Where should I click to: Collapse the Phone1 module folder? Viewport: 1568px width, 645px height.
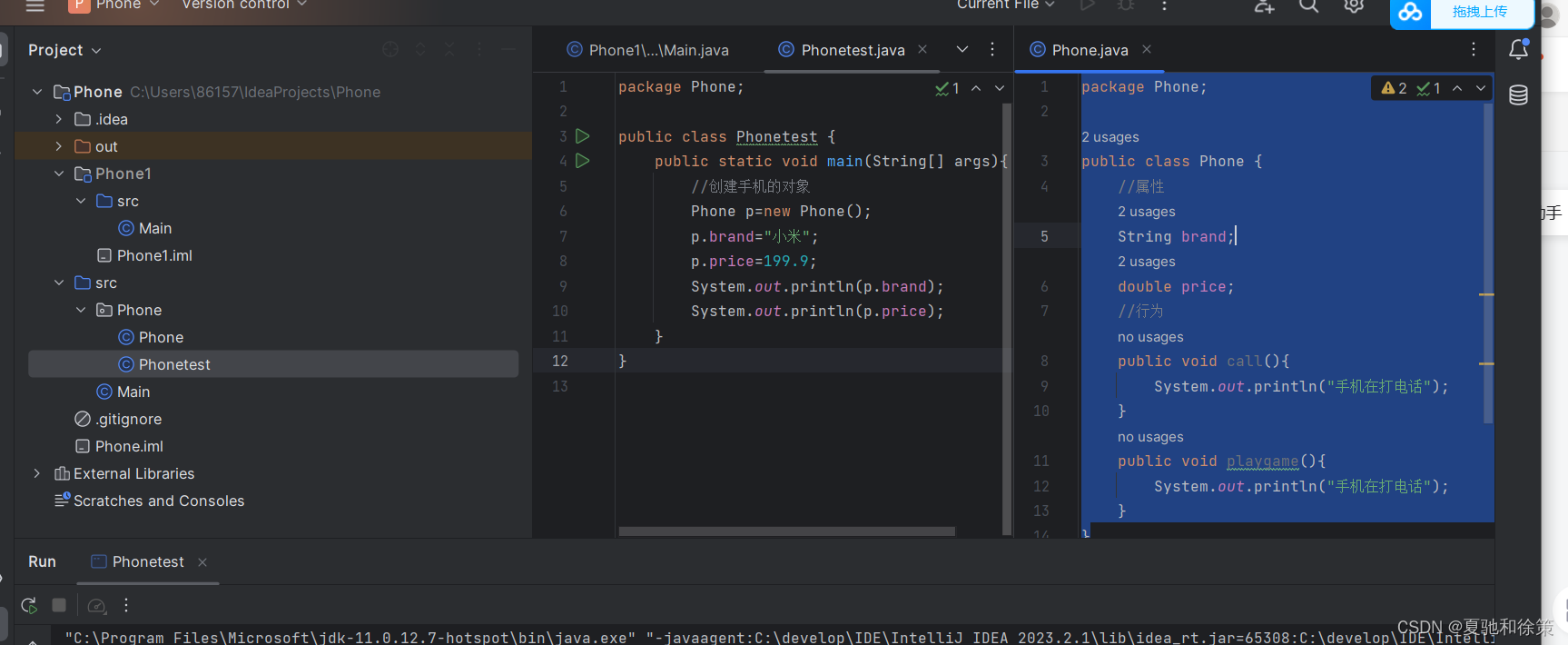pos(59,174)
